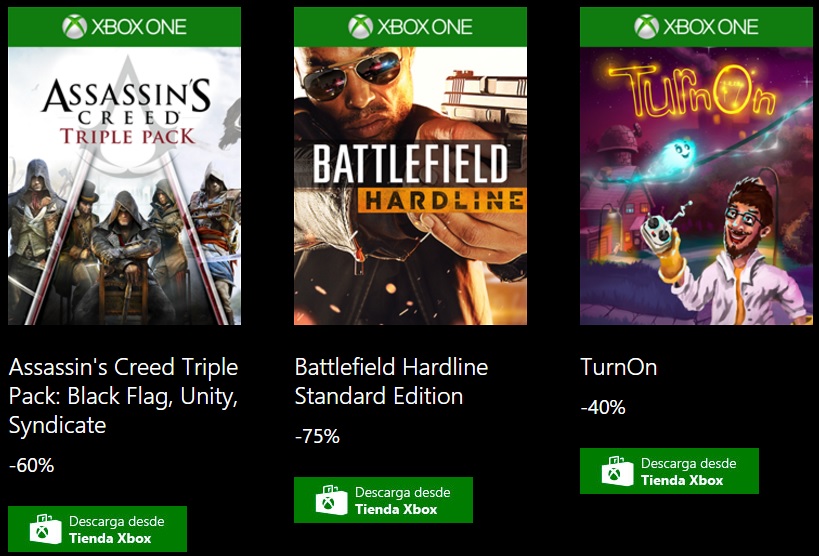The image size is (819, 556).
Task: Select the Battlefield Hardline Standard Edition title
Action: [391, 381]
